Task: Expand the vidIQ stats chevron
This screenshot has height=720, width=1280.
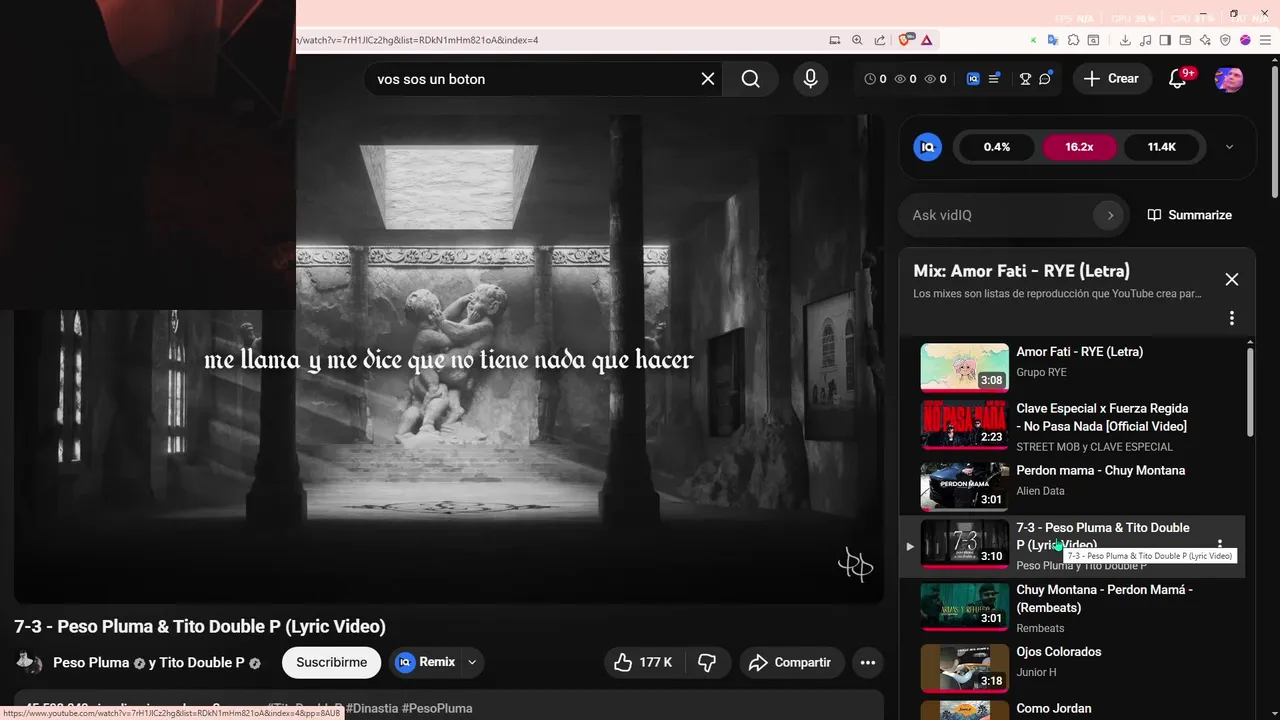Action: click(1229, 147)
